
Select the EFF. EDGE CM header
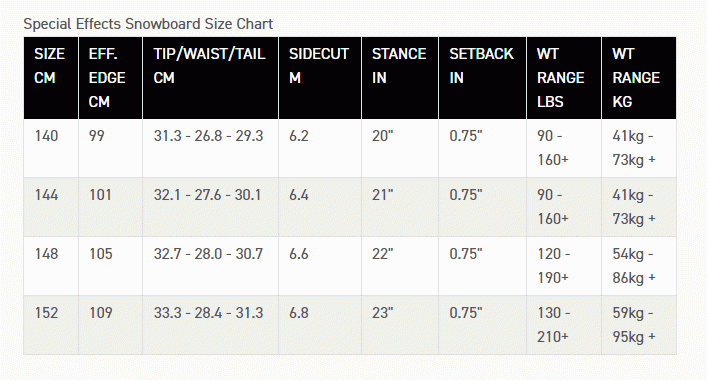[x=110, y=78]
